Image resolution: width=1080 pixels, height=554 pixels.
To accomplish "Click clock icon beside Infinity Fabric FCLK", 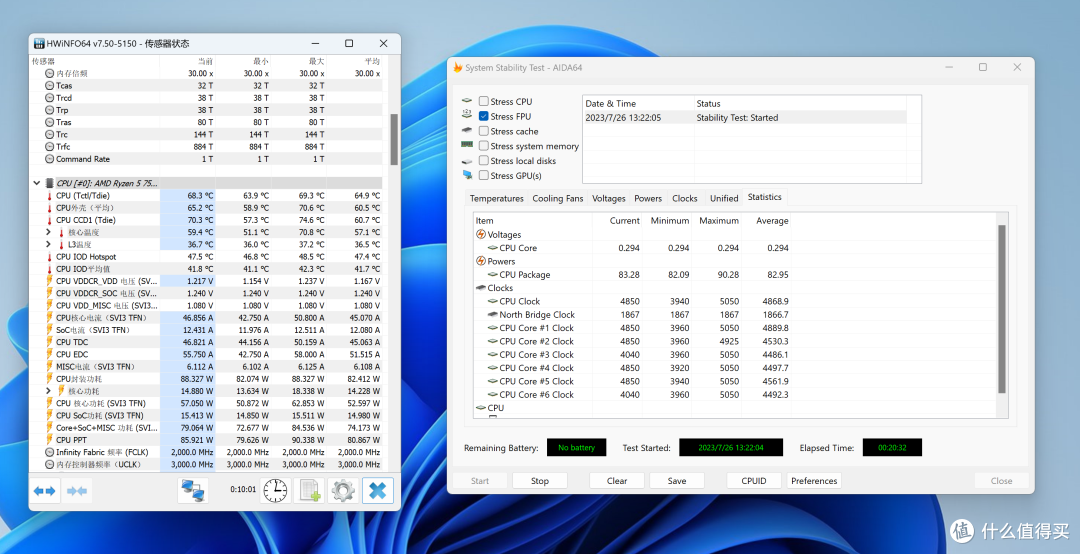I will [x=50, y=452].
